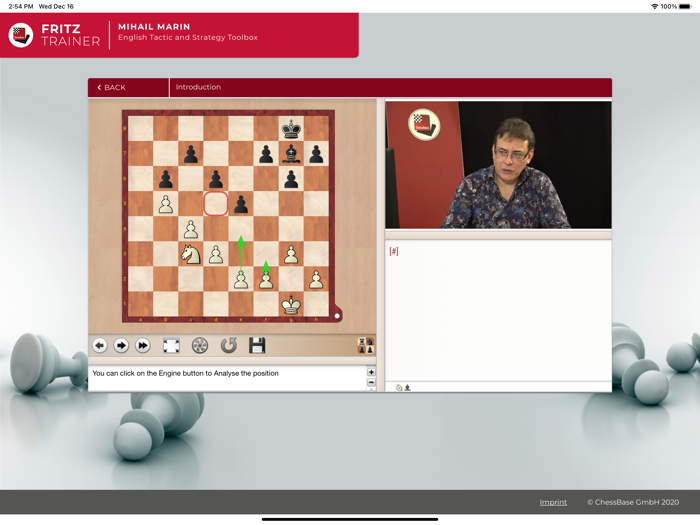700x525 pixels.
Task: Select the black pawn on c7
Action: (191, 154)
